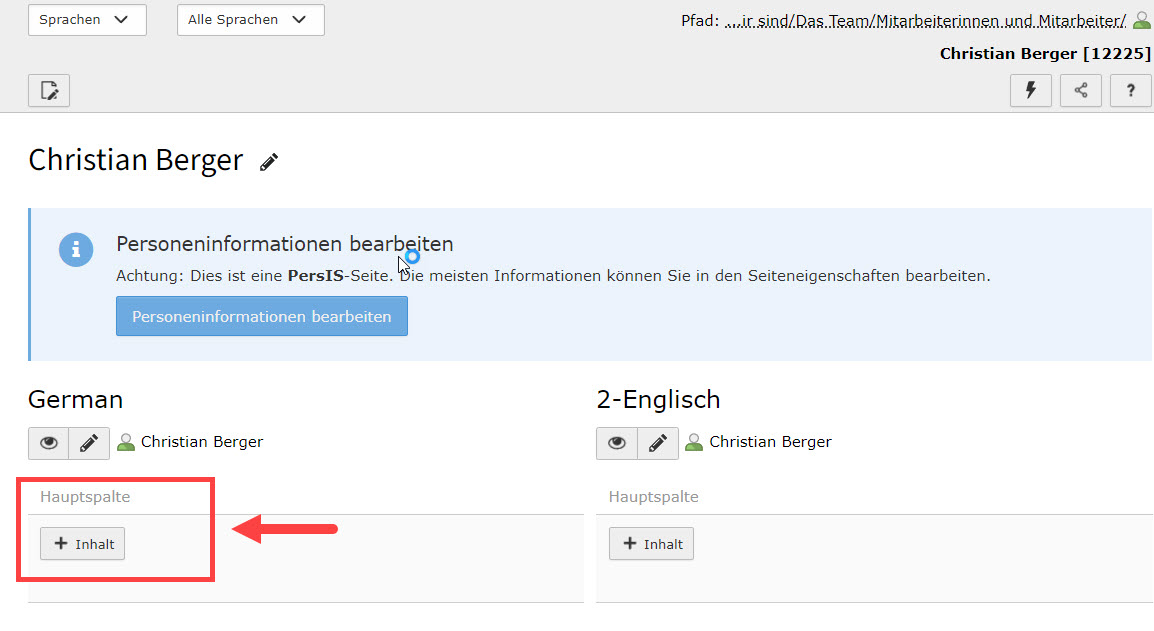Expand the Alle Sprachen dropdown

(x=250, y=20)
